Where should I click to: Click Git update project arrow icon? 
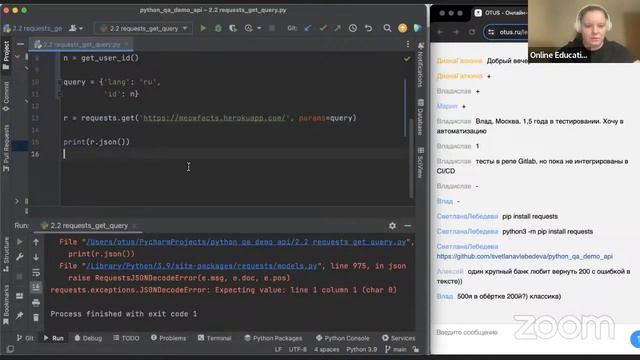308,28
